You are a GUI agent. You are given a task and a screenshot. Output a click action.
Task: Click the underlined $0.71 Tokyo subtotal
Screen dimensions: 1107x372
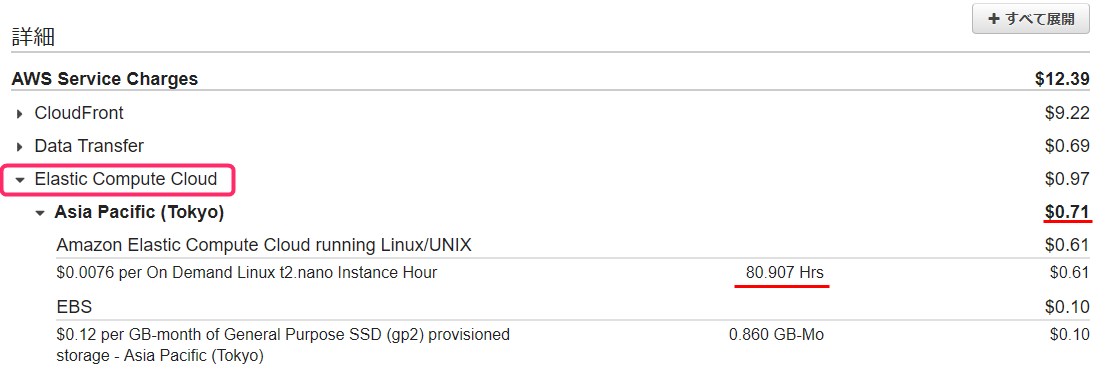pos(1067,212)
